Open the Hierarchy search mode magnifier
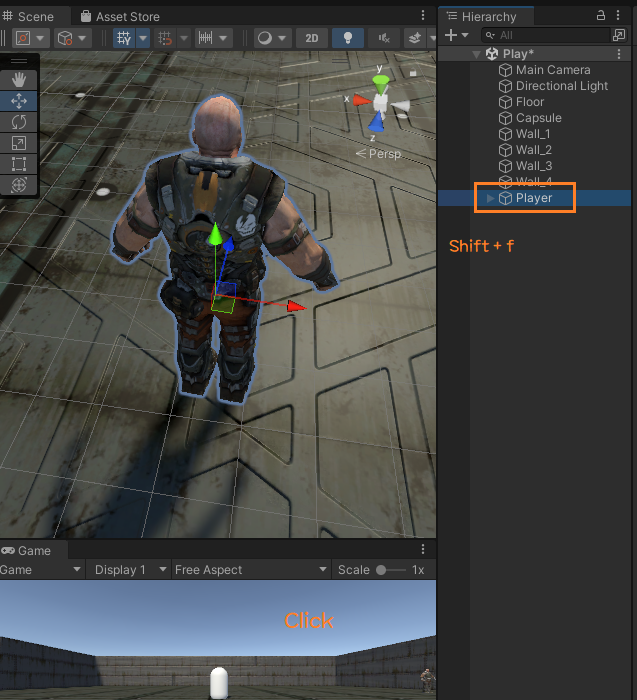This screenshot has width=637, height=700. tap(490, 35)
